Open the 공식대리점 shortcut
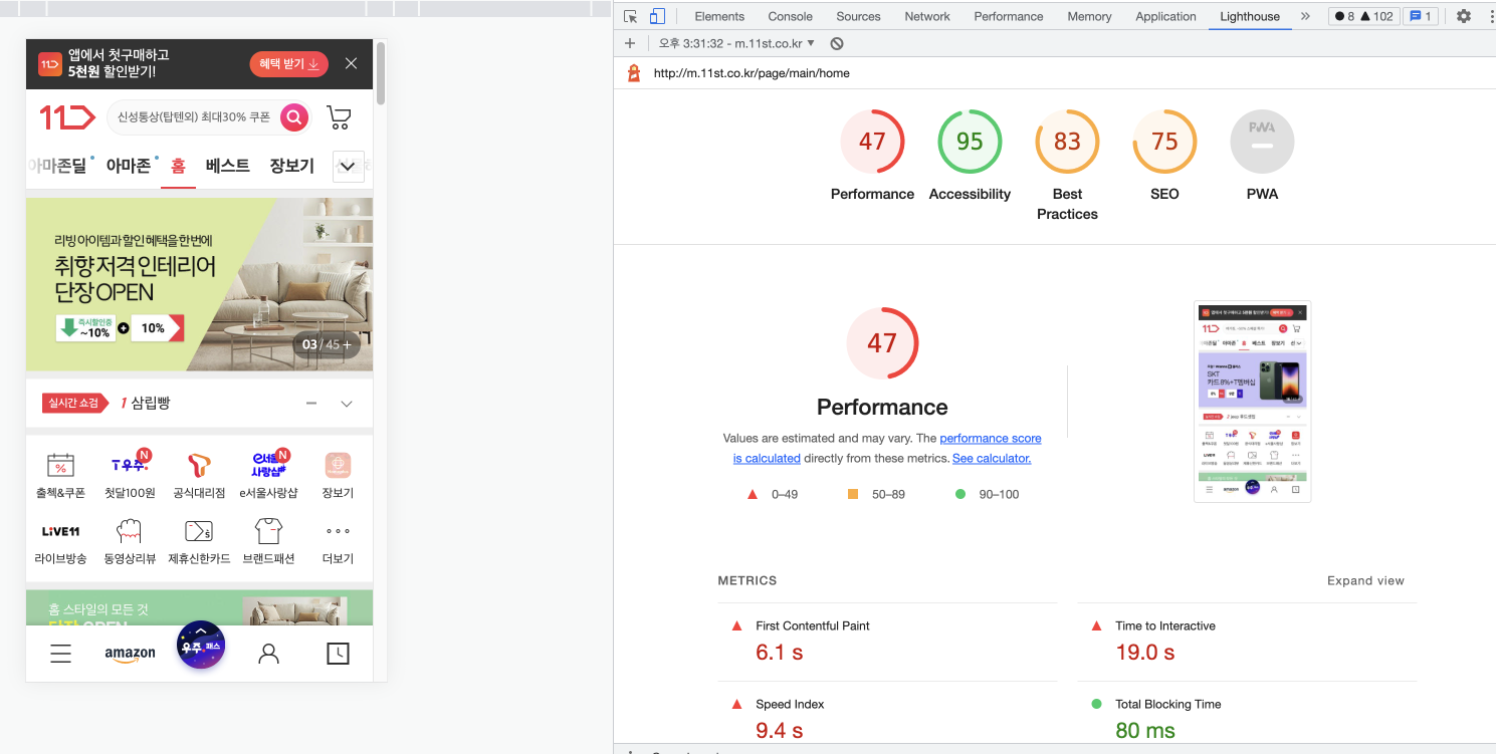 [199, 475]
